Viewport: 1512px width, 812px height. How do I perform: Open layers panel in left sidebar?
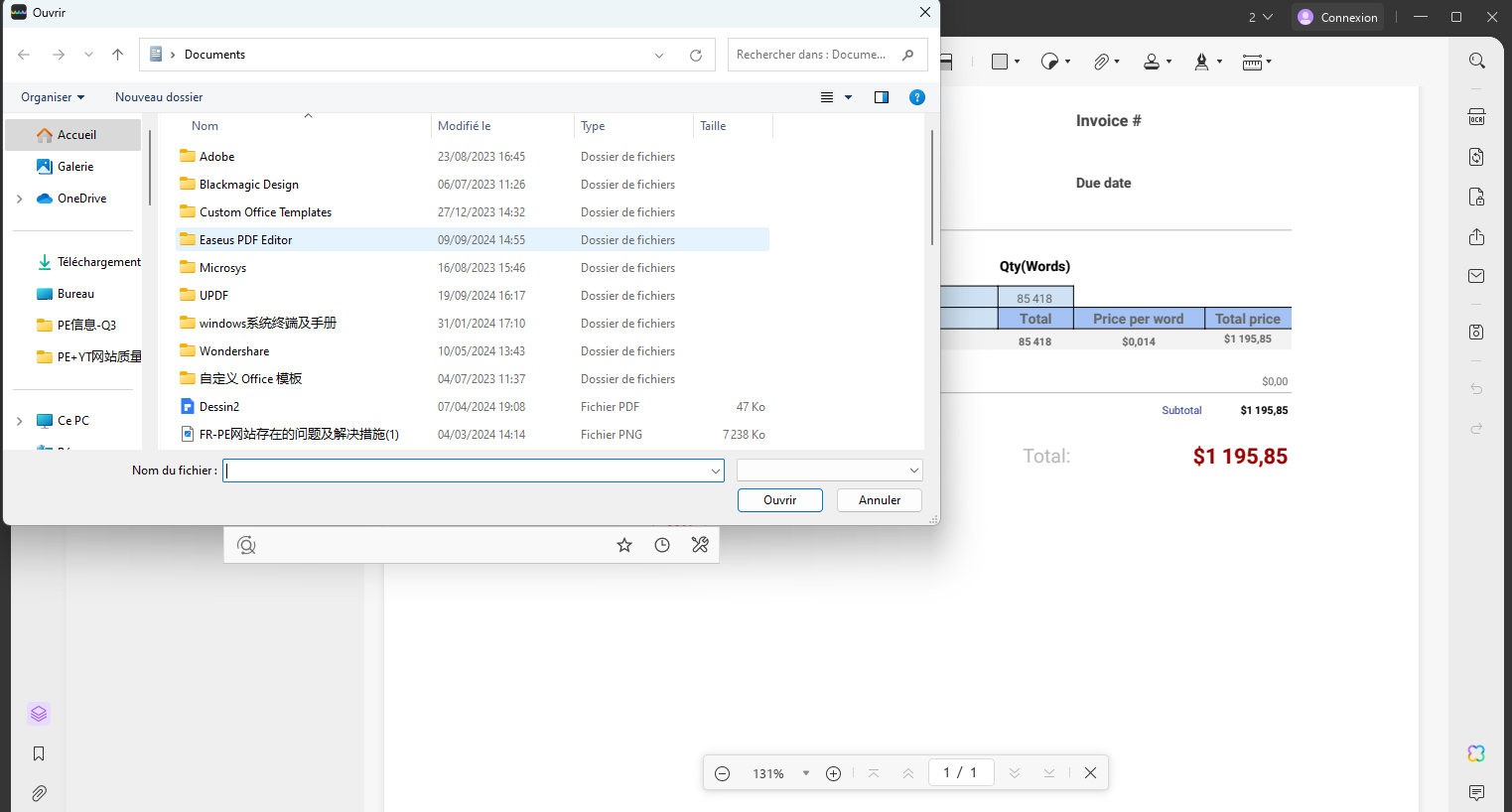(39, 714)
